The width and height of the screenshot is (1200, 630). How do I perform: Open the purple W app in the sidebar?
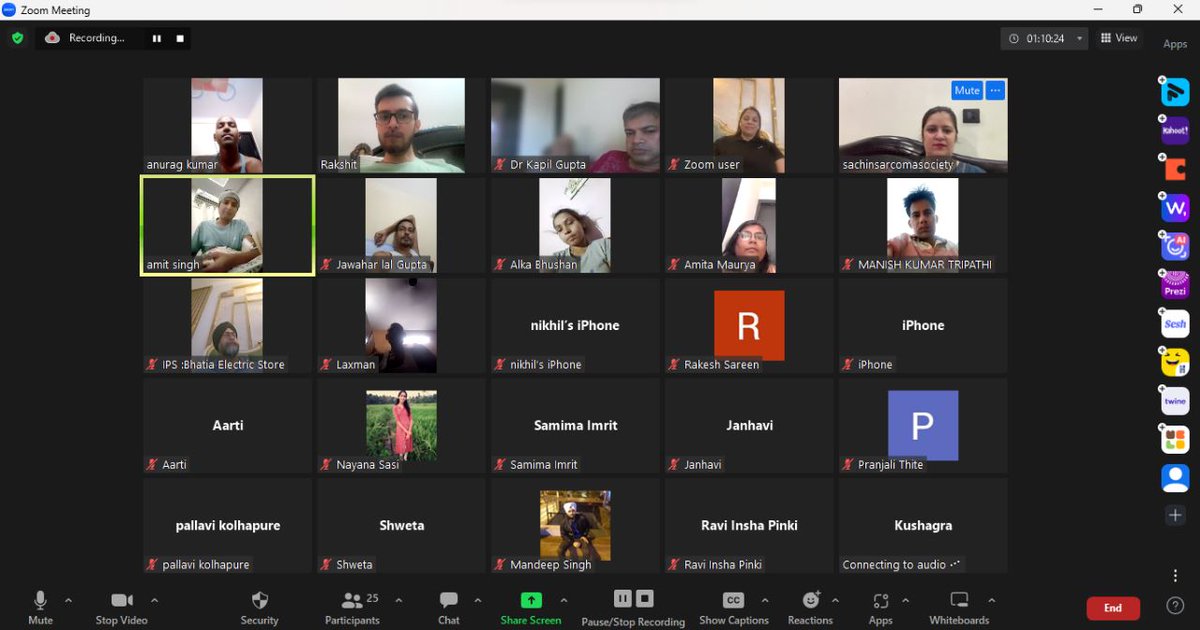tap(1175, 208)
